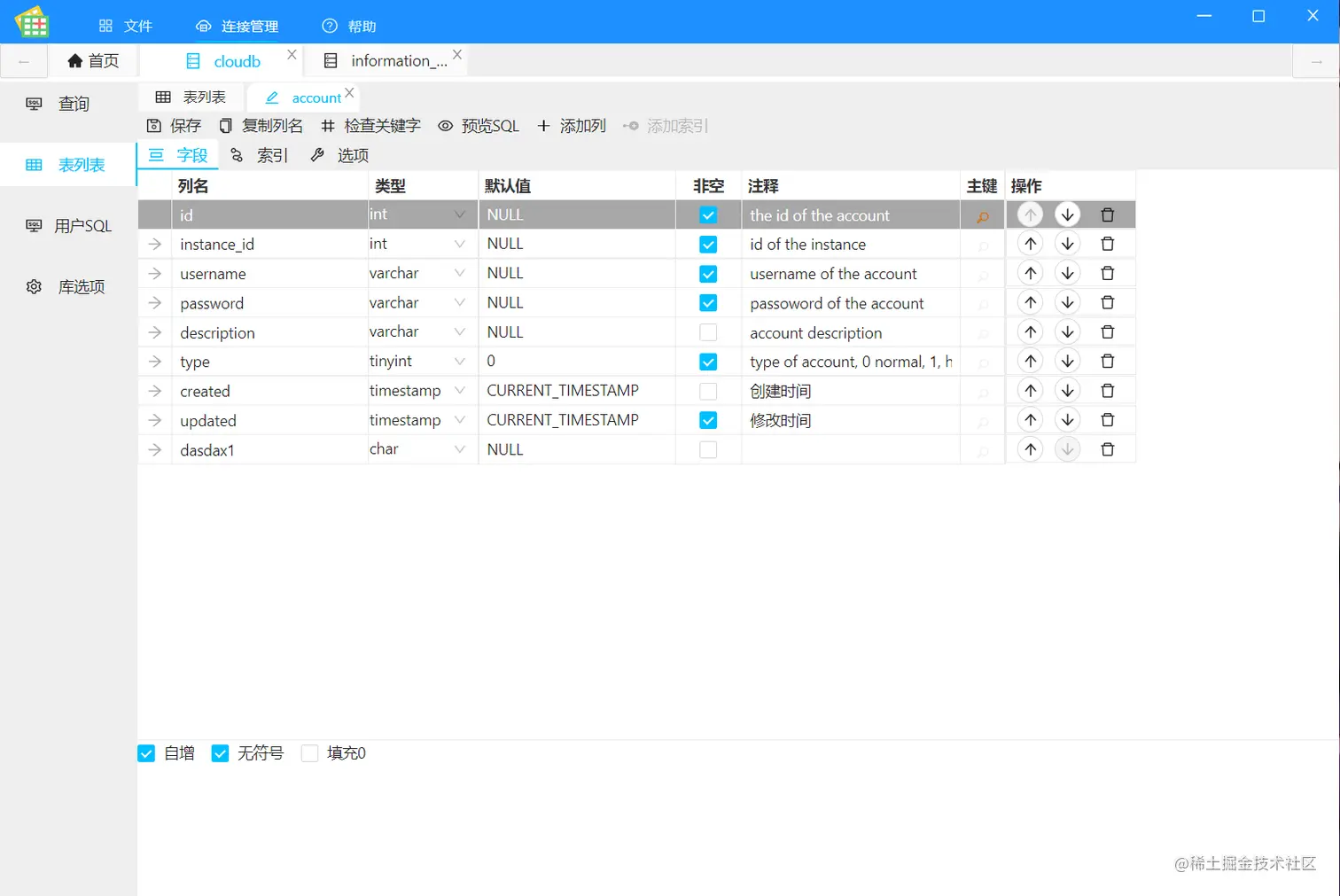
Task: Move the instance_id column up
Action: tap(1030, 244)
